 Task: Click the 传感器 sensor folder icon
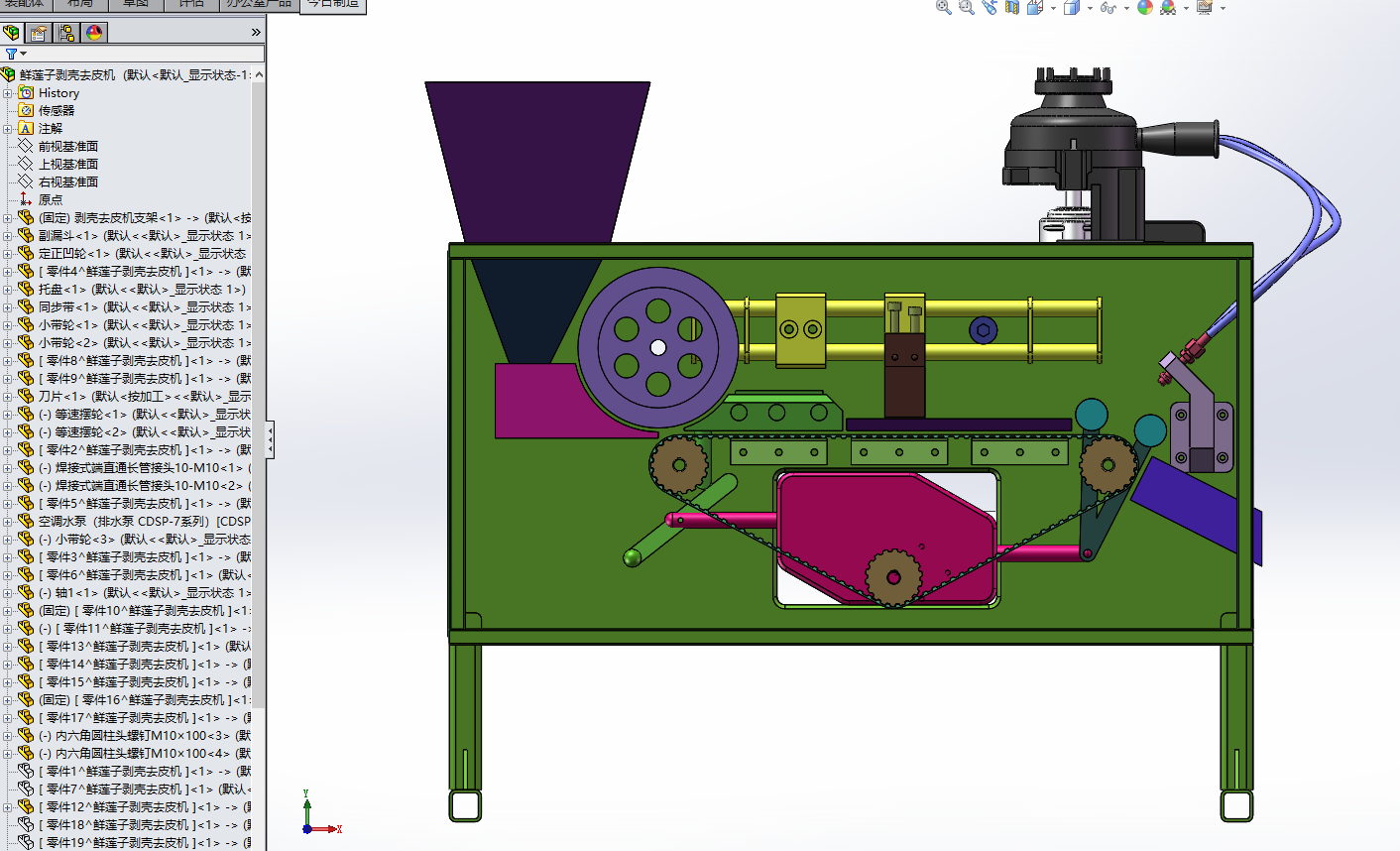(x=26, y=110)
